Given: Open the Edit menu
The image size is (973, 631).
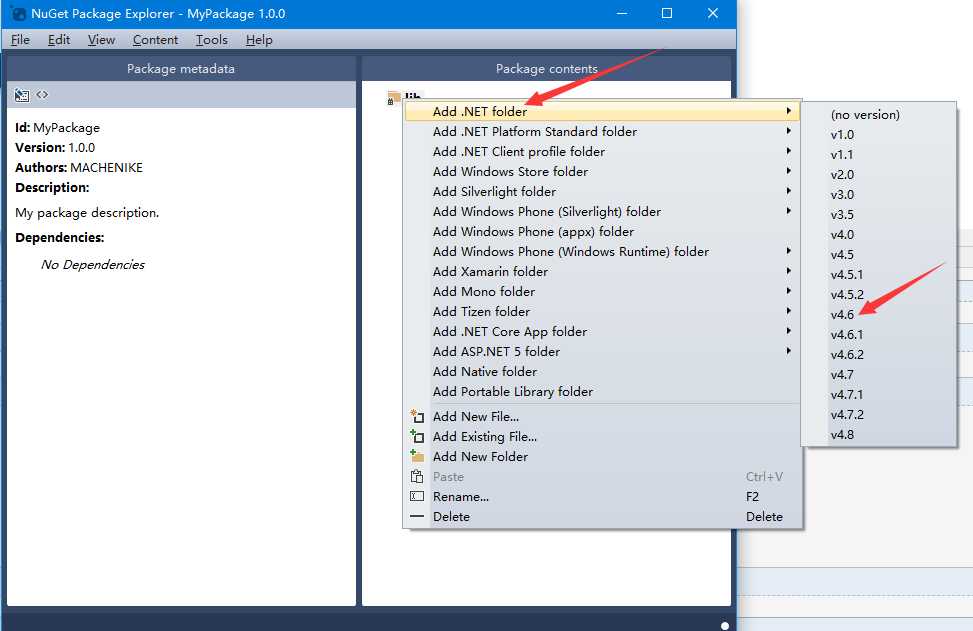Looking at the screenshot, I should coord(59,40).
